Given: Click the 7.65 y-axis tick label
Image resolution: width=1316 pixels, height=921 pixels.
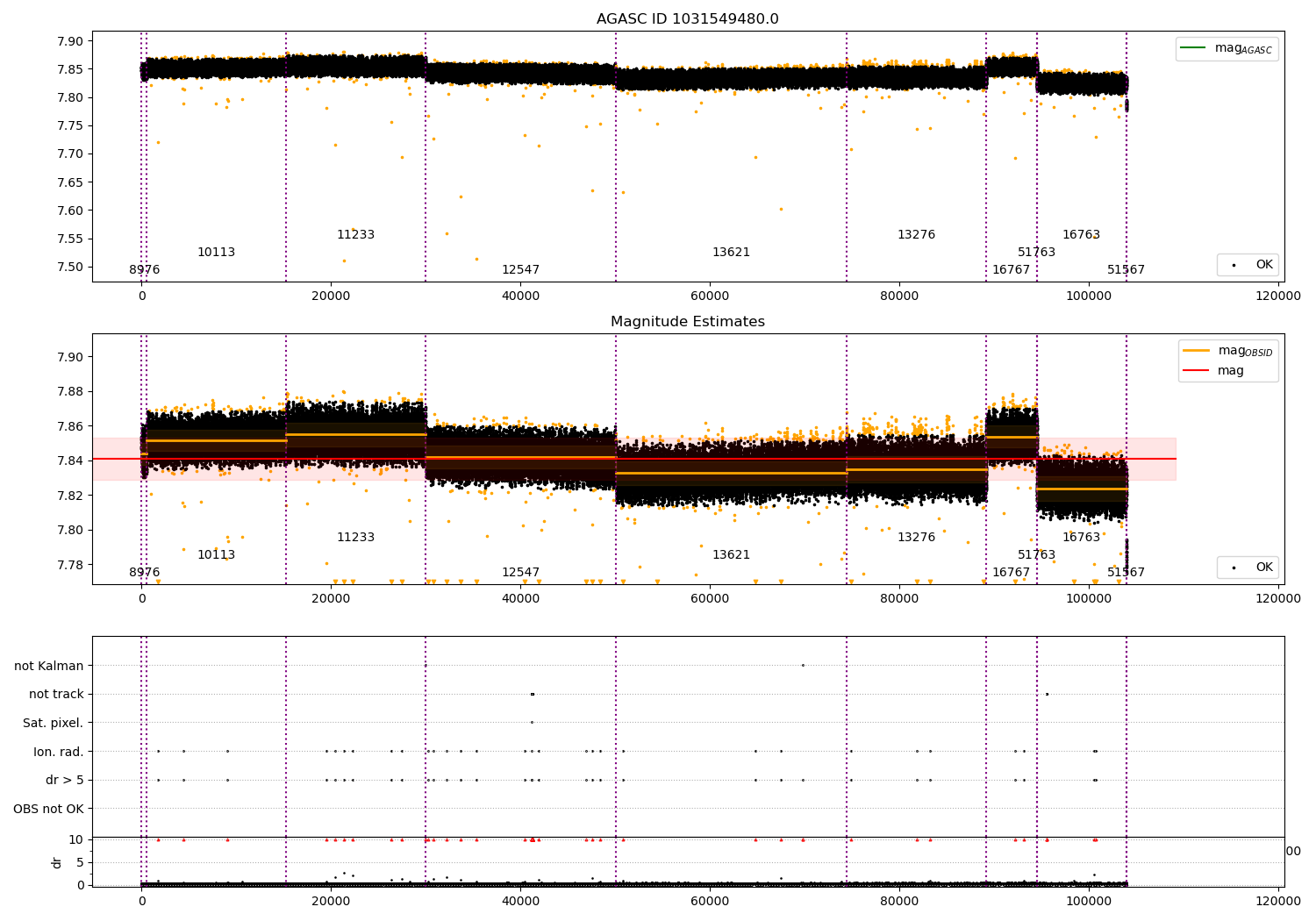Looking at the screenshot, I should point(70,182).
